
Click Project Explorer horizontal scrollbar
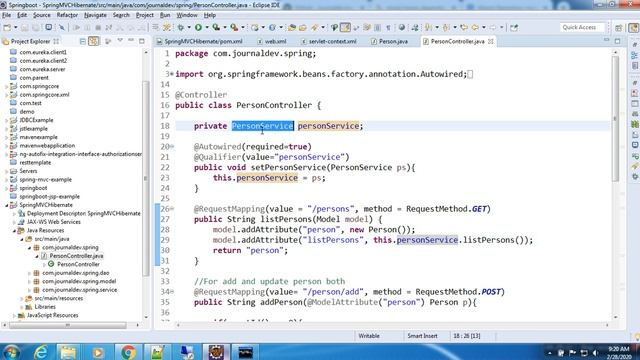pyautogui.click(x=68, y=325)
